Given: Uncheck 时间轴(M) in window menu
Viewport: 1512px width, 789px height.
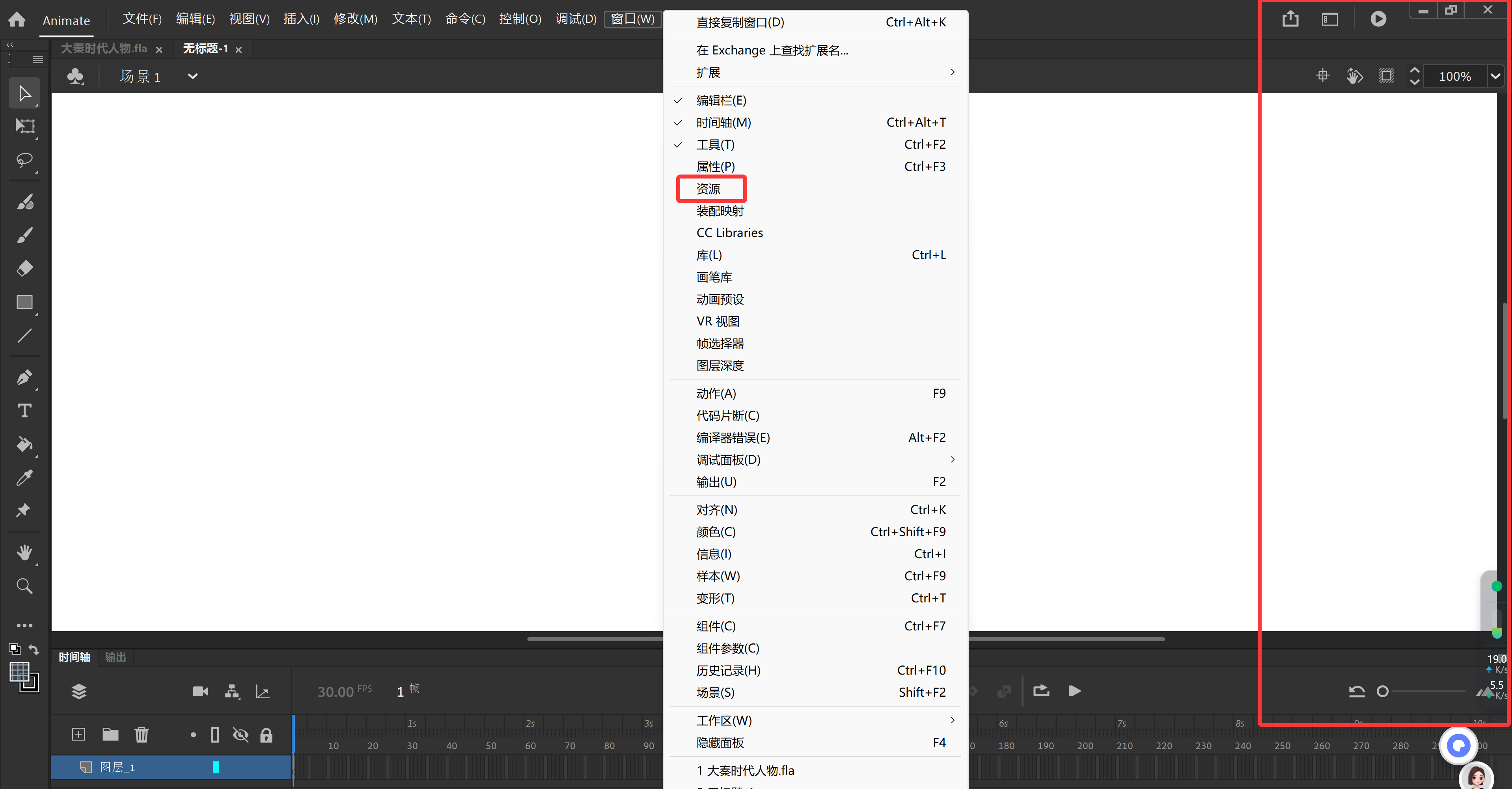Looking at the screenshot, I should 723,122.
